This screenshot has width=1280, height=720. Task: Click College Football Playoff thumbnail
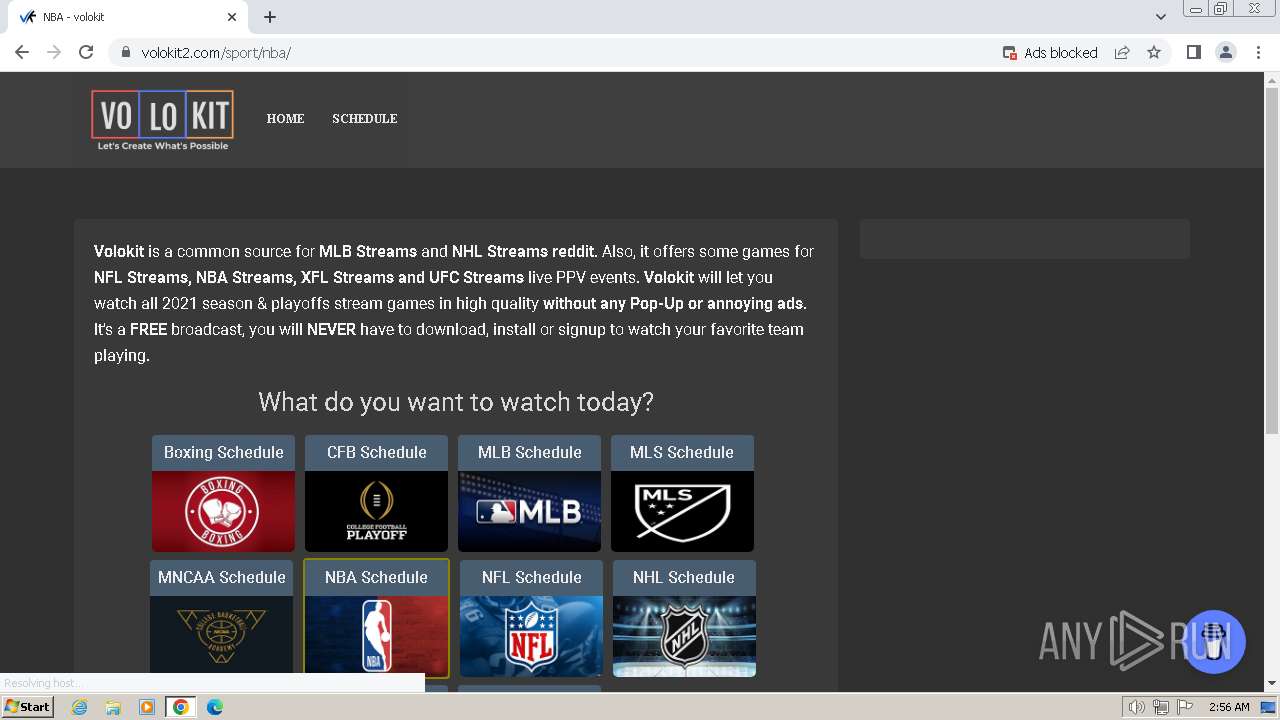pos(377,511)
